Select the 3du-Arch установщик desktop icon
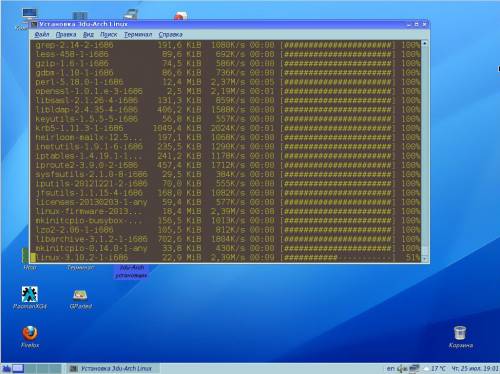The width and height of the screenshot is (500, 374). point(131,271)
